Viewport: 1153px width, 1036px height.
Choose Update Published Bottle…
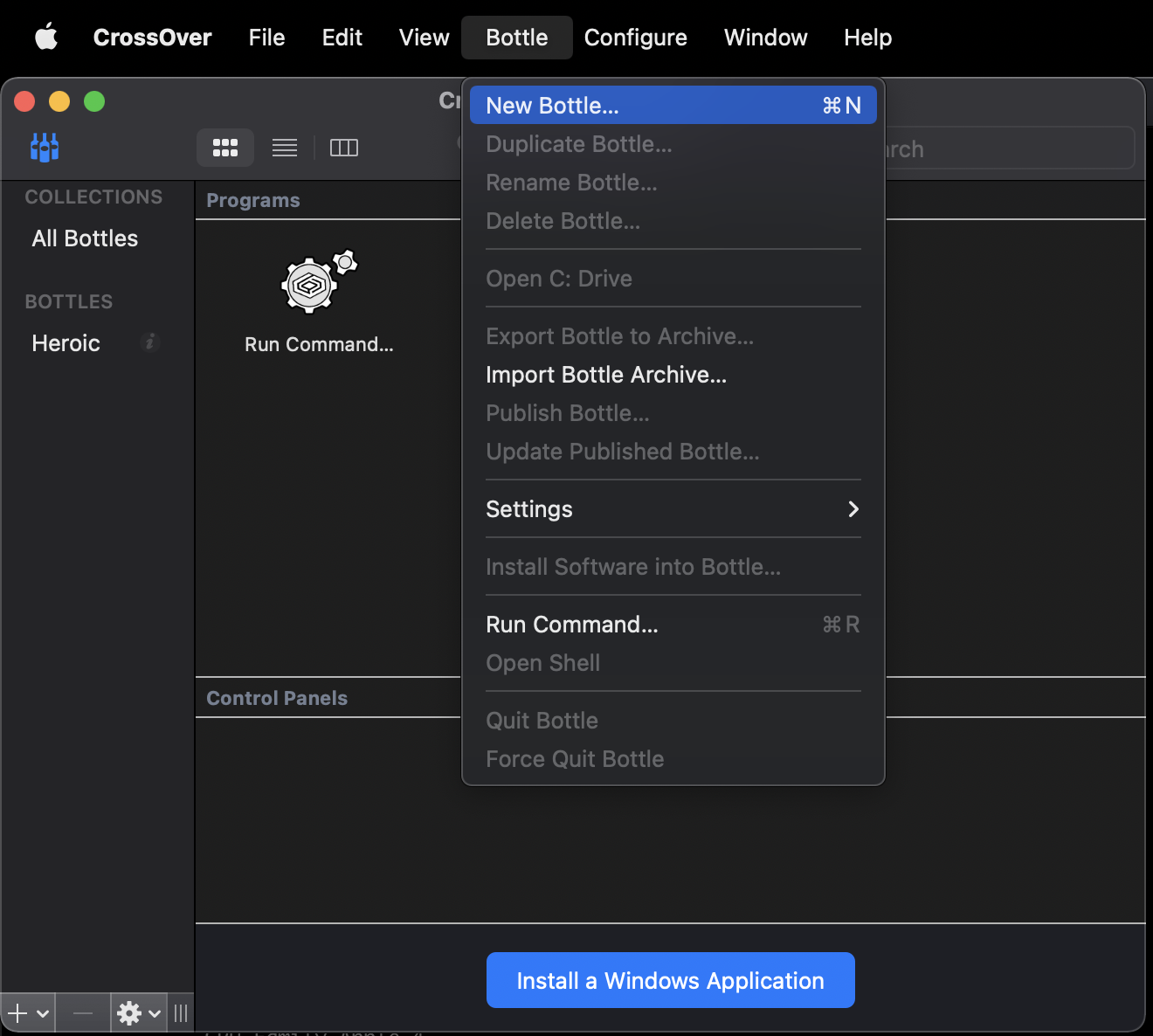673,452
